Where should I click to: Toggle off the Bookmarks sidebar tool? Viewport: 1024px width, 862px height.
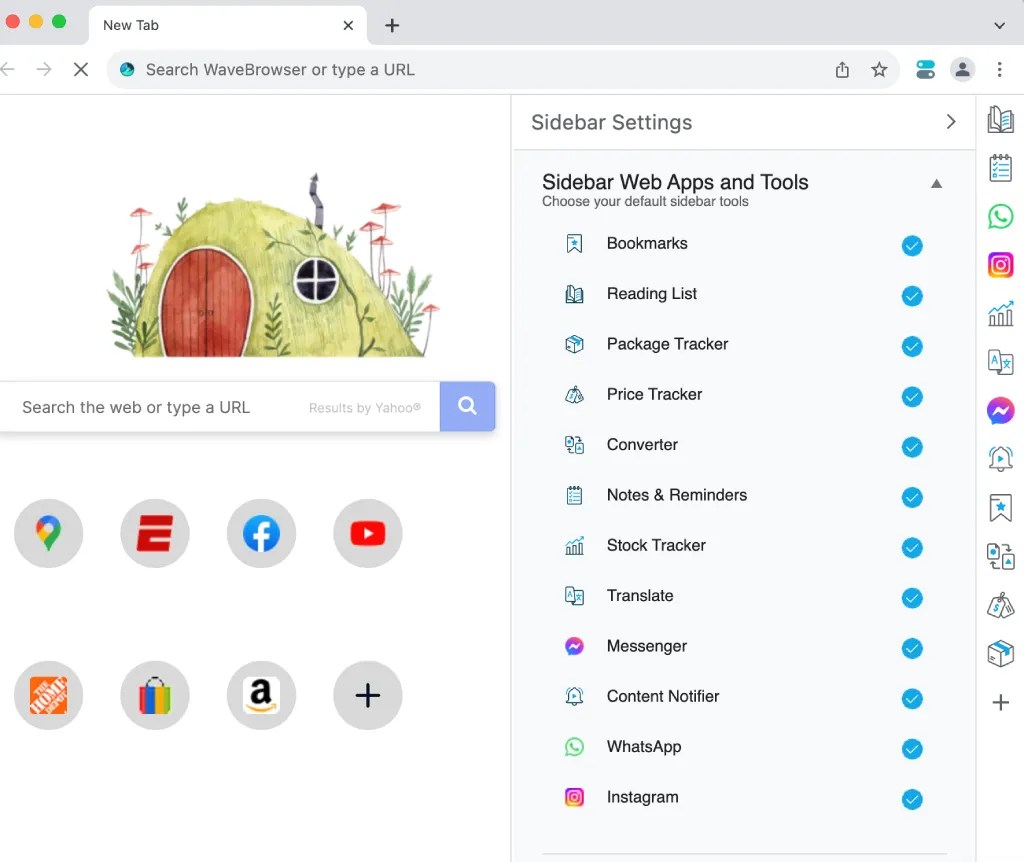911,245
